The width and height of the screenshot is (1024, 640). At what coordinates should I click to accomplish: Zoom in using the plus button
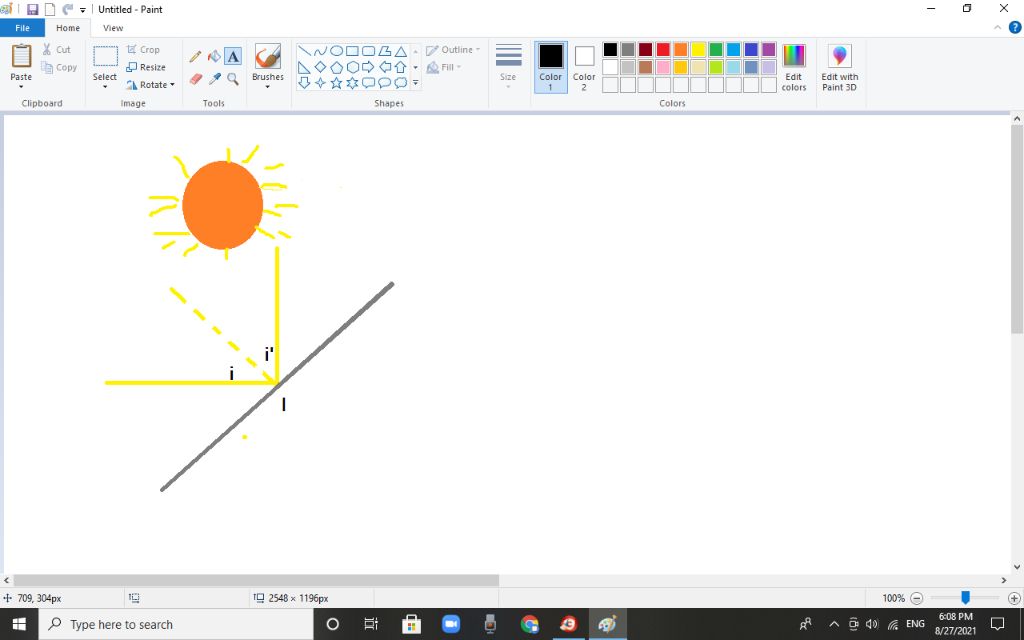1014,598
